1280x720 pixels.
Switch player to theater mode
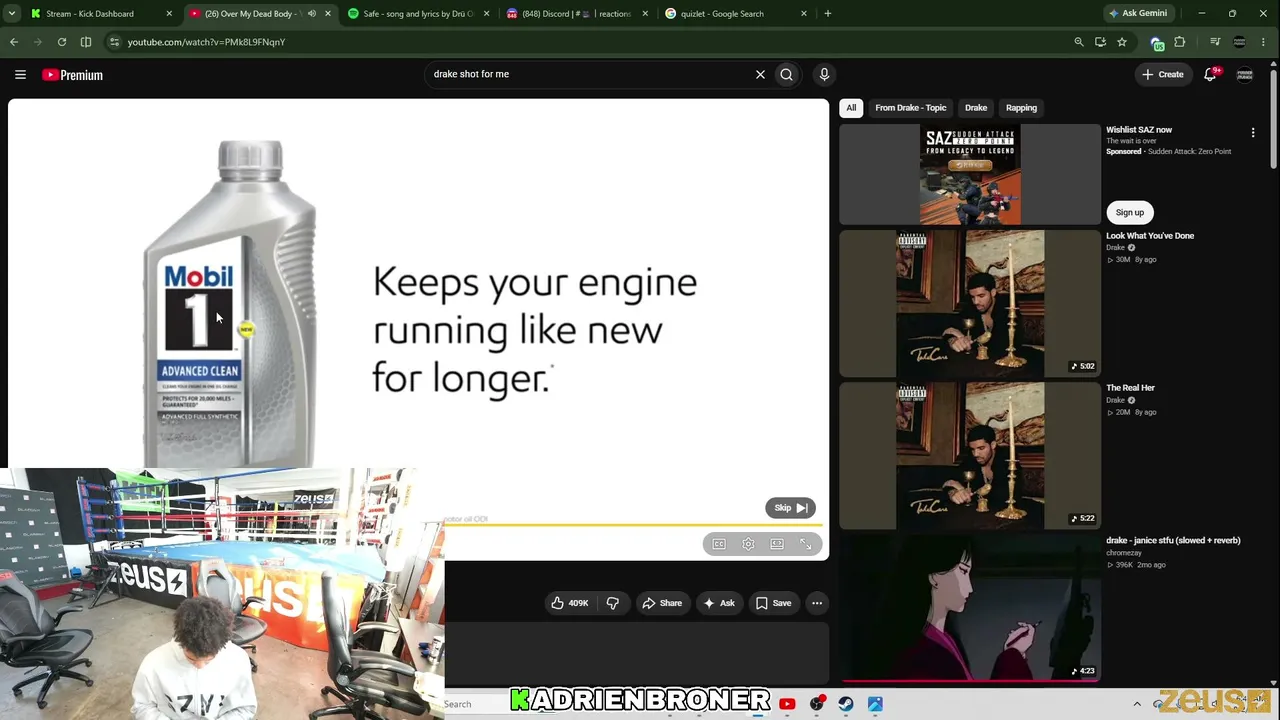click(777, 544)
